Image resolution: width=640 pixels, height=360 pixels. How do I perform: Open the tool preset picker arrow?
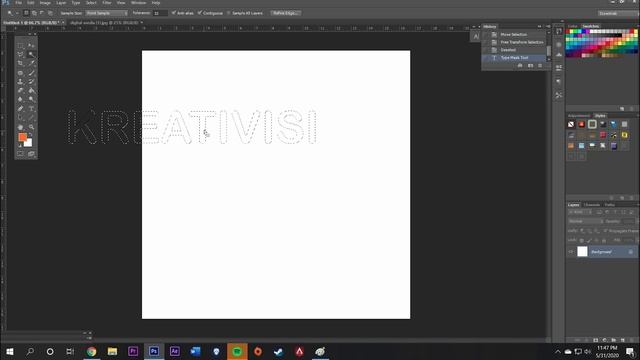coord(17,13)
